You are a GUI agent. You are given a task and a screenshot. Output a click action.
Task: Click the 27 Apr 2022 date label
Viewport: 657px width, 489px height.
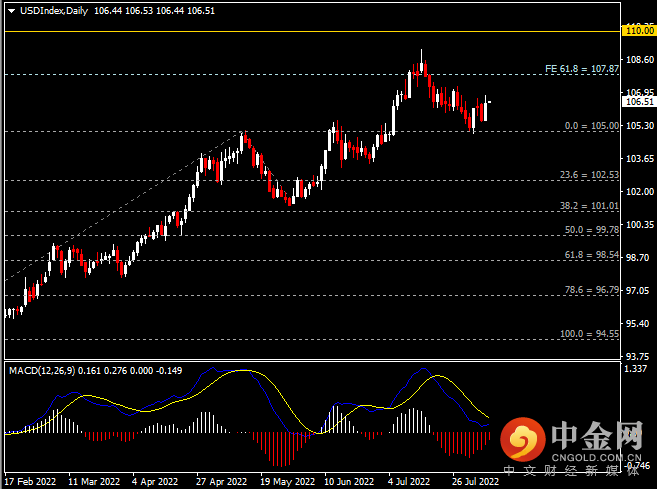click(x=221, y=481)
